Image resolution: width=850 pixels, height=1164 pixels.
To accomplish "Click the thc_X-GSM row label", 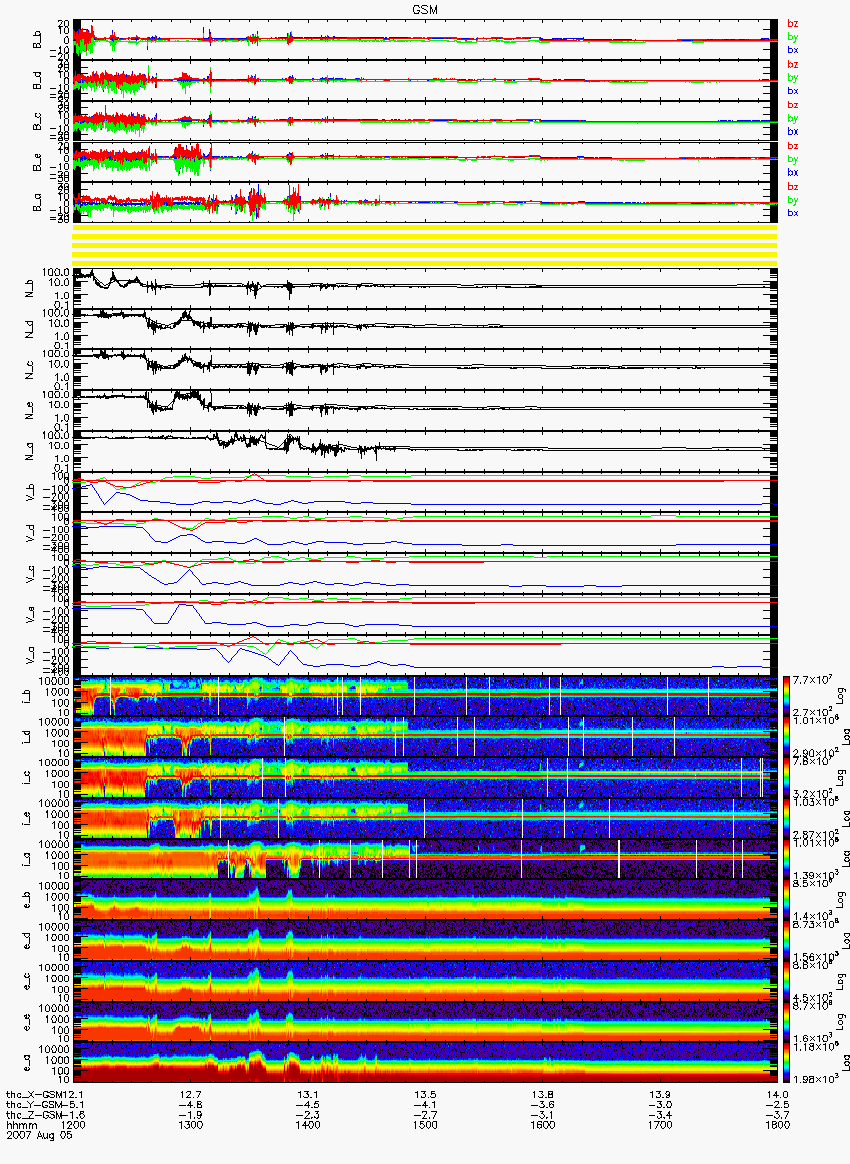I will (36, 1094).
